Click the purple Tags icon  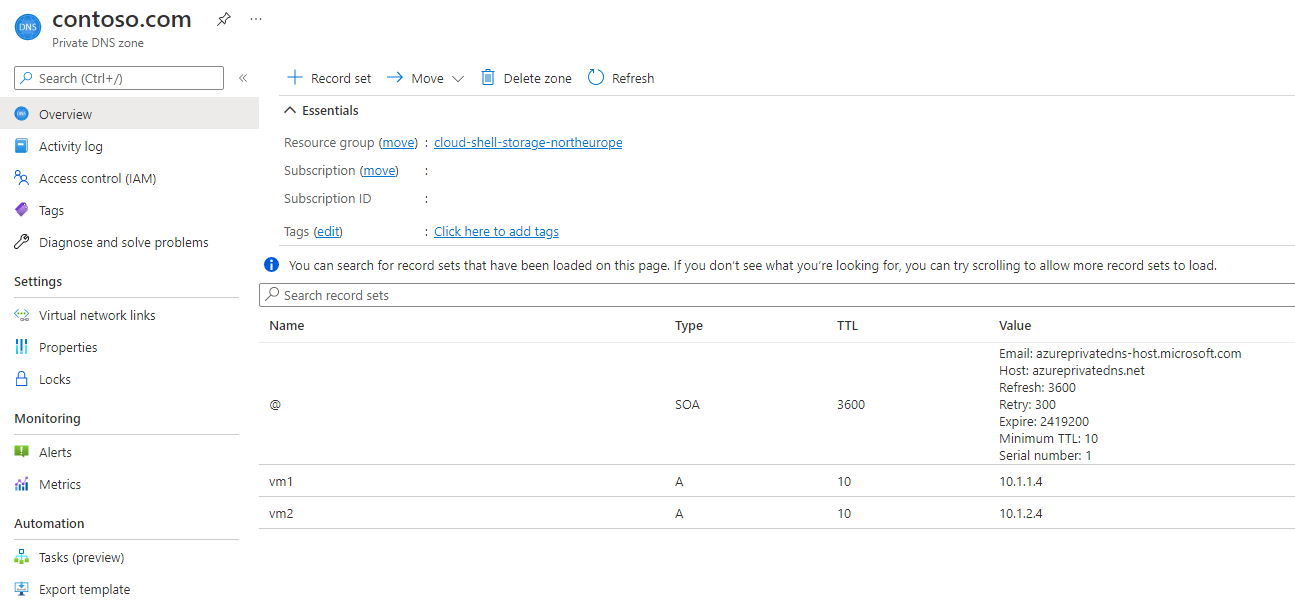pyautogui.click(x=21, y=210)
